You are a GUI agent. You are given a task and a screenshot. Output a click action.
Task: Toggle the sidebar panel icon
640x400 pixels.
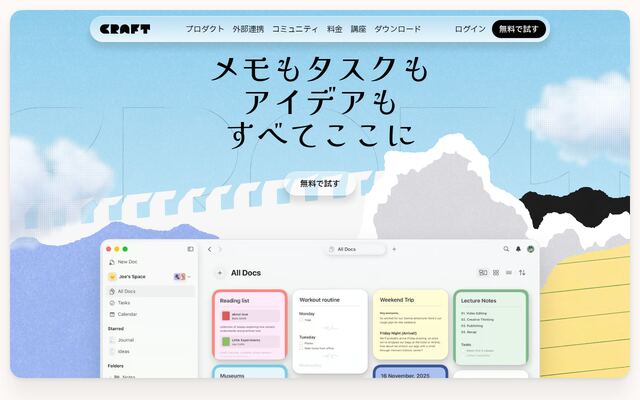(x=190, y=249)
